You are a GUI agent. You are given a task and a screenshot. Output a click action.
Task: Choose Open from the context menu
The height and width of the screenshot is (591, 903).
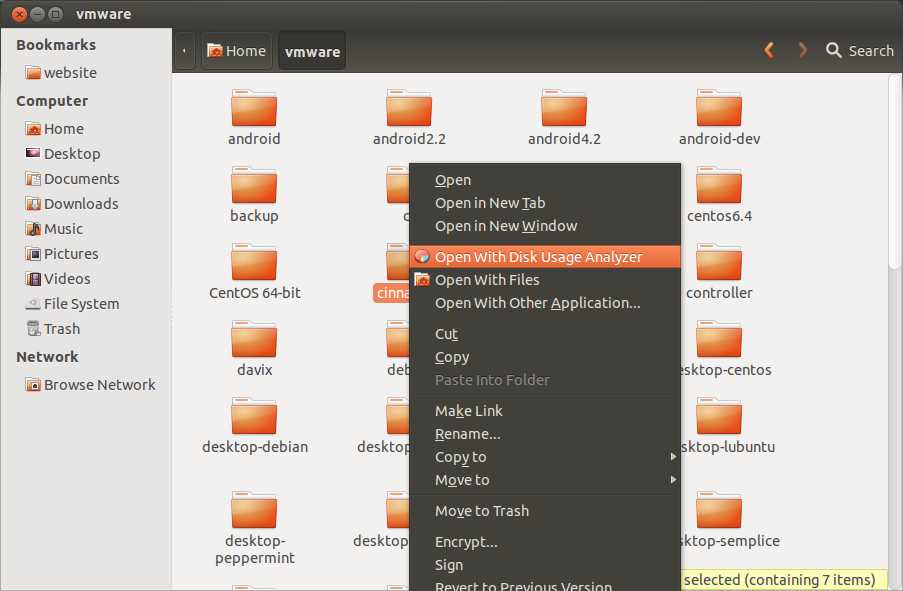[545, 180]
